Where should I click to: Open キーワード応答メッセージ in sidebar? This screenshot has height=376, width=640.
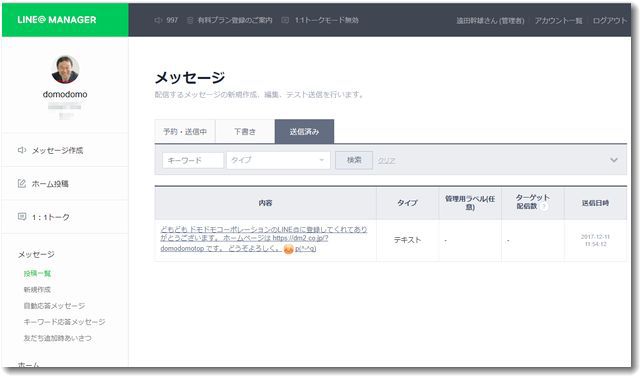[x=64, y=322]
